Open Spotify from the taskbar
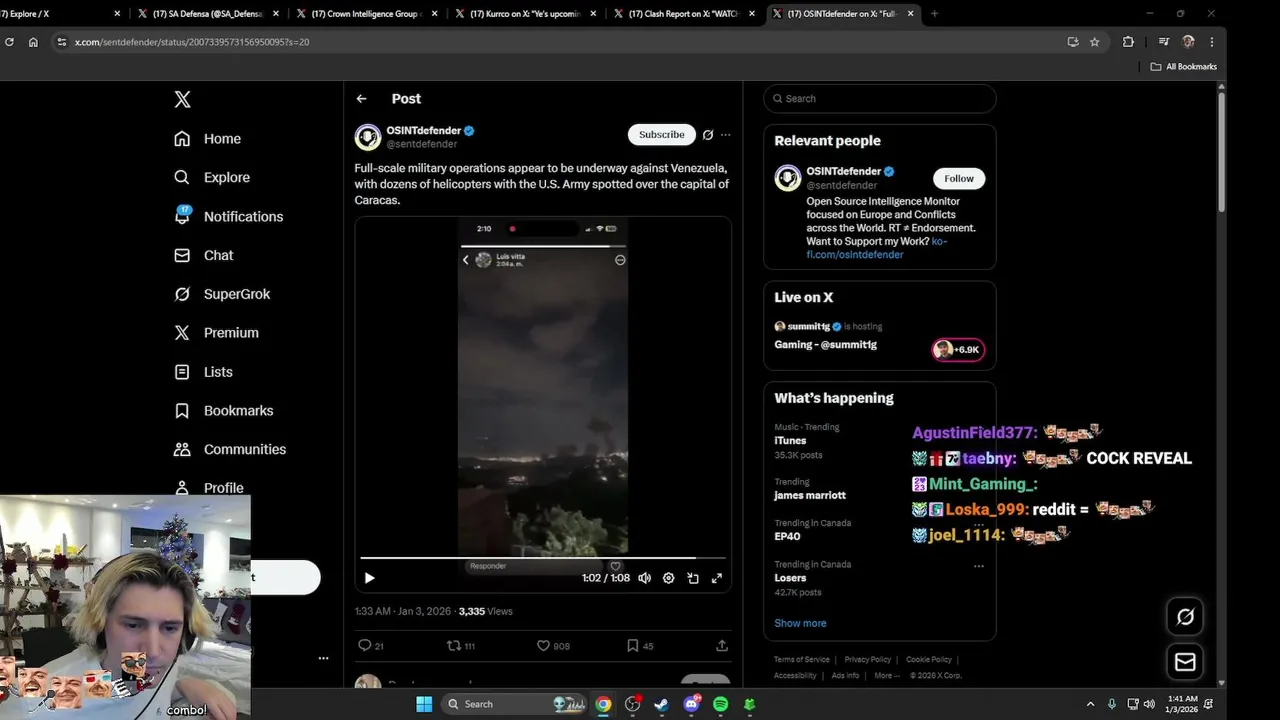Viewport: 1280px width, 720px height. [721, 704]
